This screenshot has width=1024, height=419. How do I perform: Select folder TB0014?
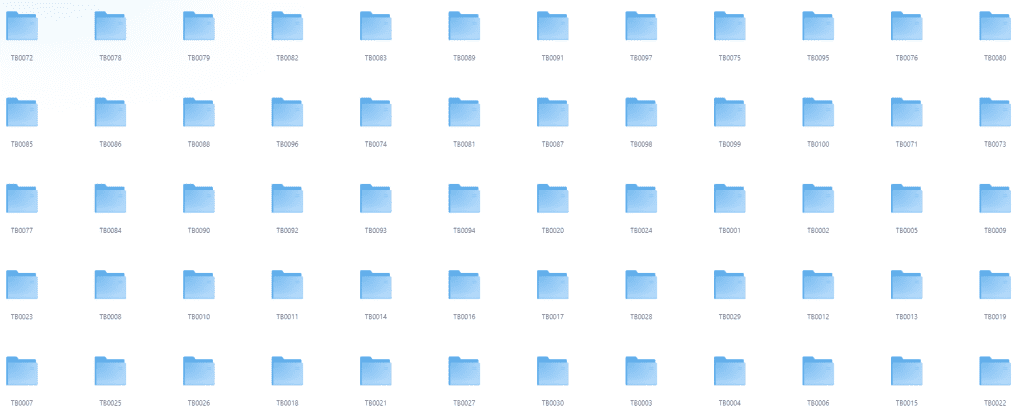(376, 285)
